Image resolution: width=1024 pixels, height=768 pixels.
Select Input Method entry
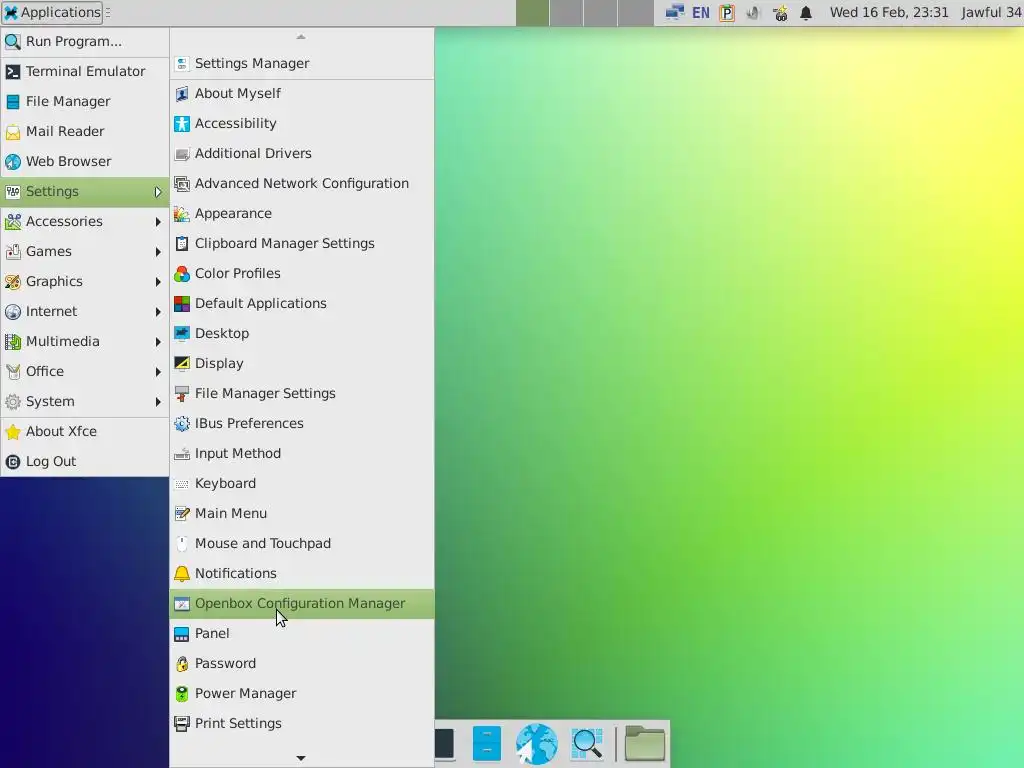pyautogui.click(x=302, y=454)
